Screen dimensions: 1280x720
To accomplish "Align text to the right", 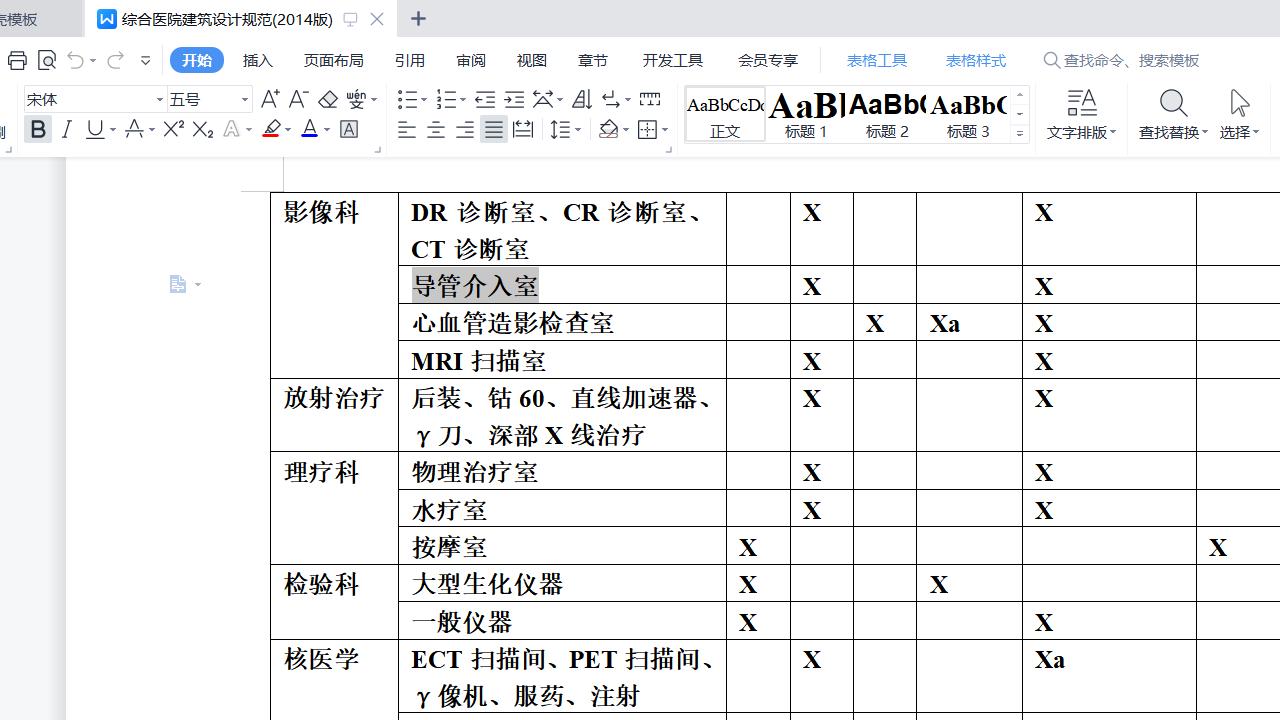I will [x=465, y=130].
